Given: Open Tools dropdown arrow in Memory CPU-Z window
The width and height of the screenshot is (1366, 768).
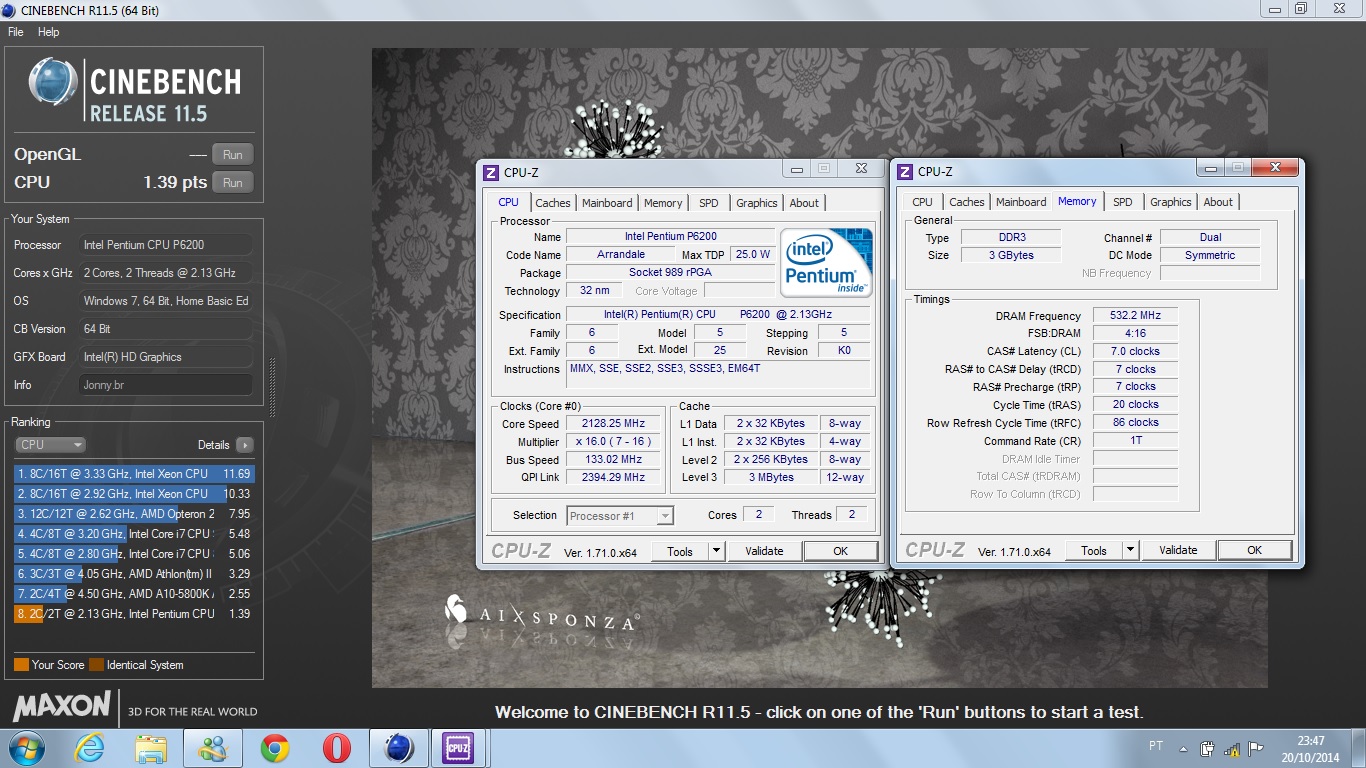Looking at the screenshot, I should (x=1130, y=550).
